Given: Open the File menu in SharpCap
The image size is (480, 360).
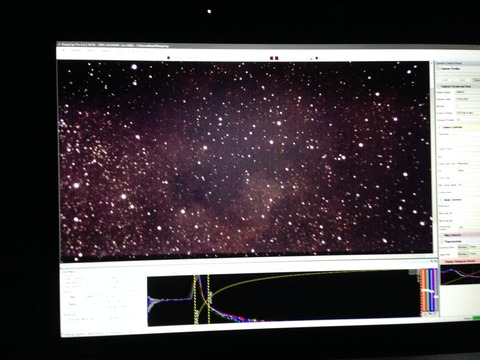Looking at the screenshot, I should (63, 50).
